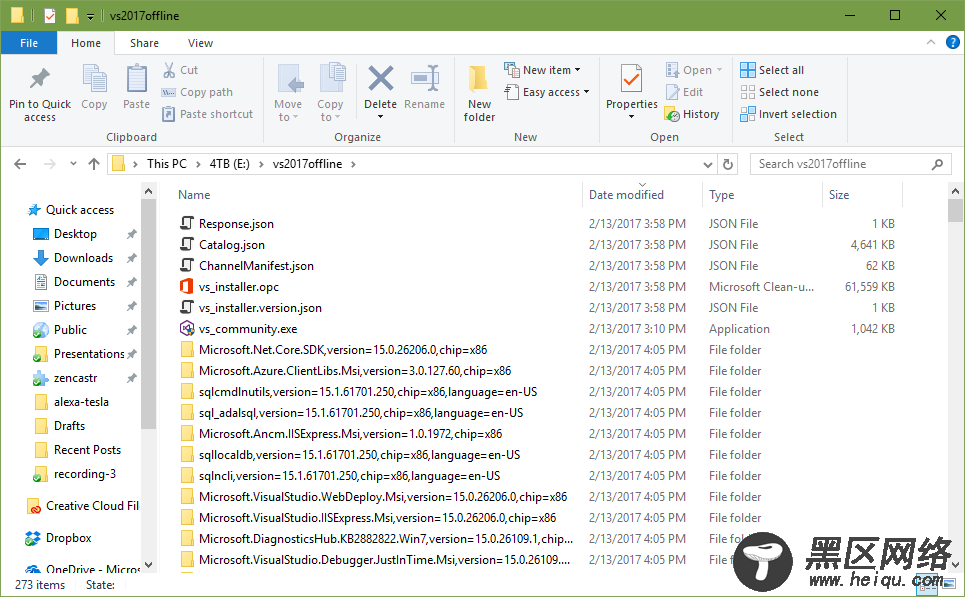Screen dimensions: 965x597
Task: Open Recent Posts in sidebar
Action: tap(87, 450)
